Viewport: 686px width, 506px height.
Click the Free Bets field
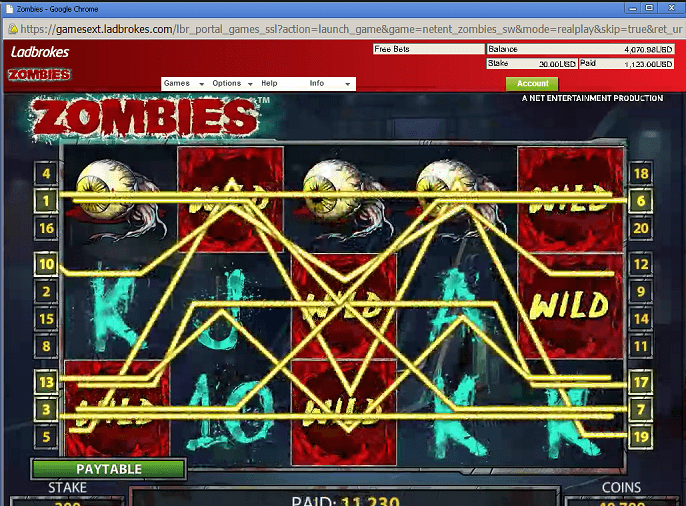click(x=429, y=49)
